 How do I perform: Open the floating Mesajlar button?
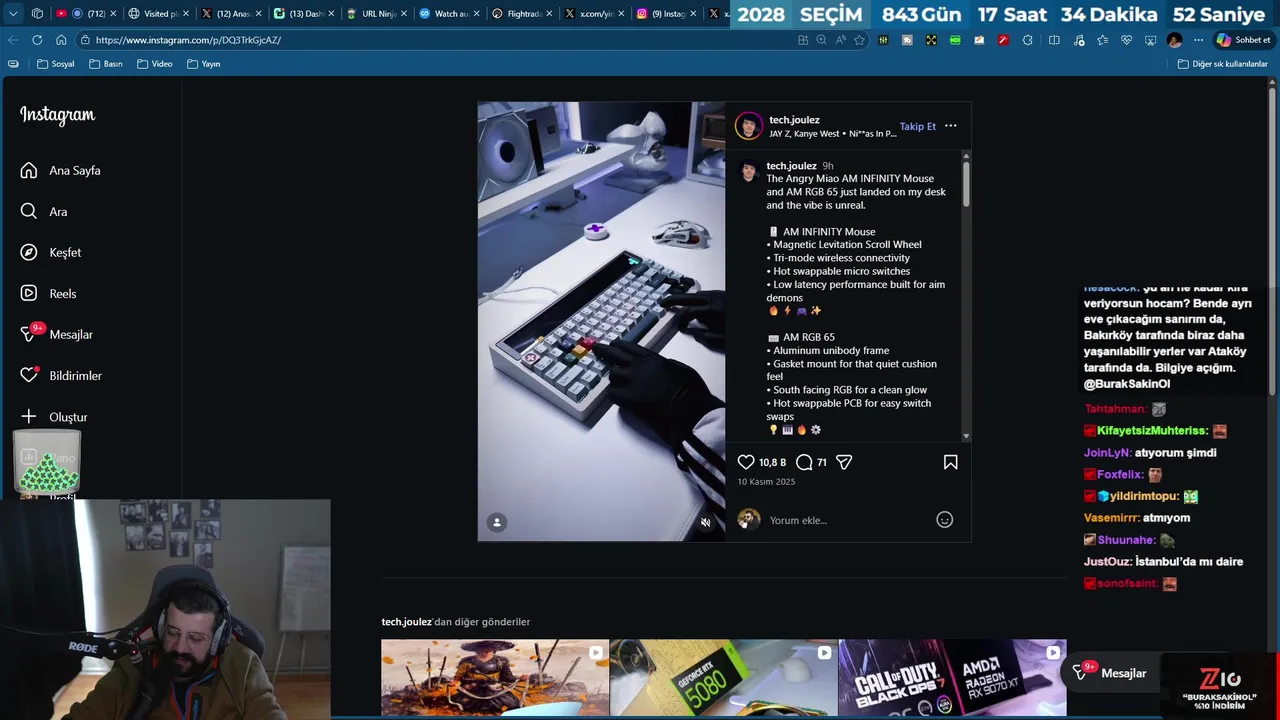pos(1112,673)
